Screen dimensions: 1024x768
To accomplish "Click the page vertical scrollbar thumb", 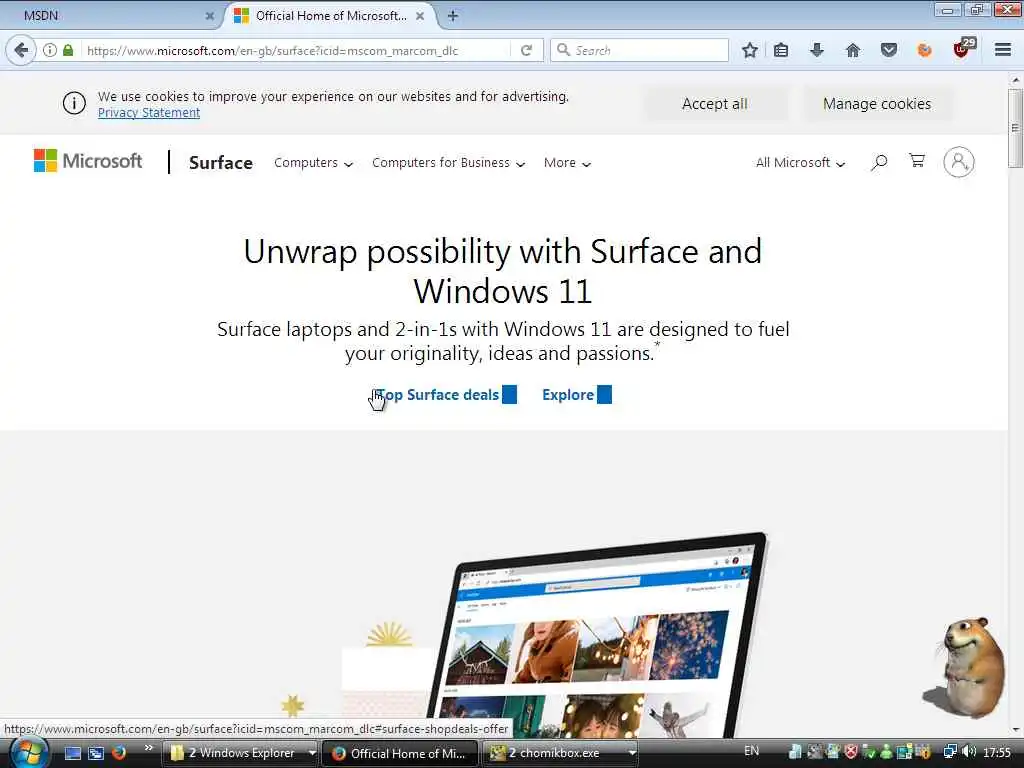I will tap(1015, 128).
